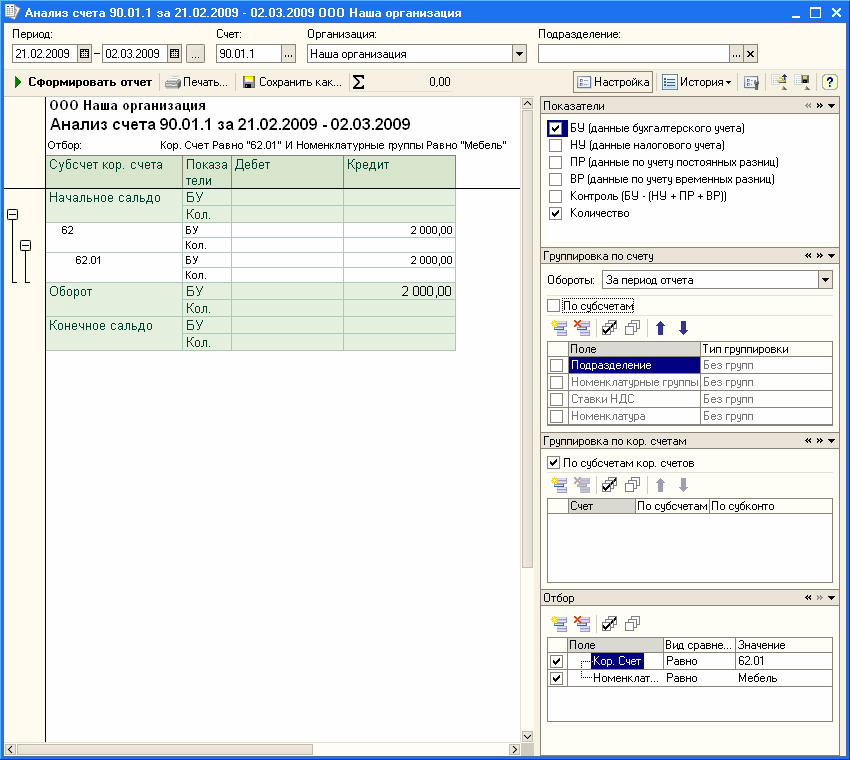Open calendar for start date 21.02.2009
Screen dimensions: 850x760
point(84,54)
